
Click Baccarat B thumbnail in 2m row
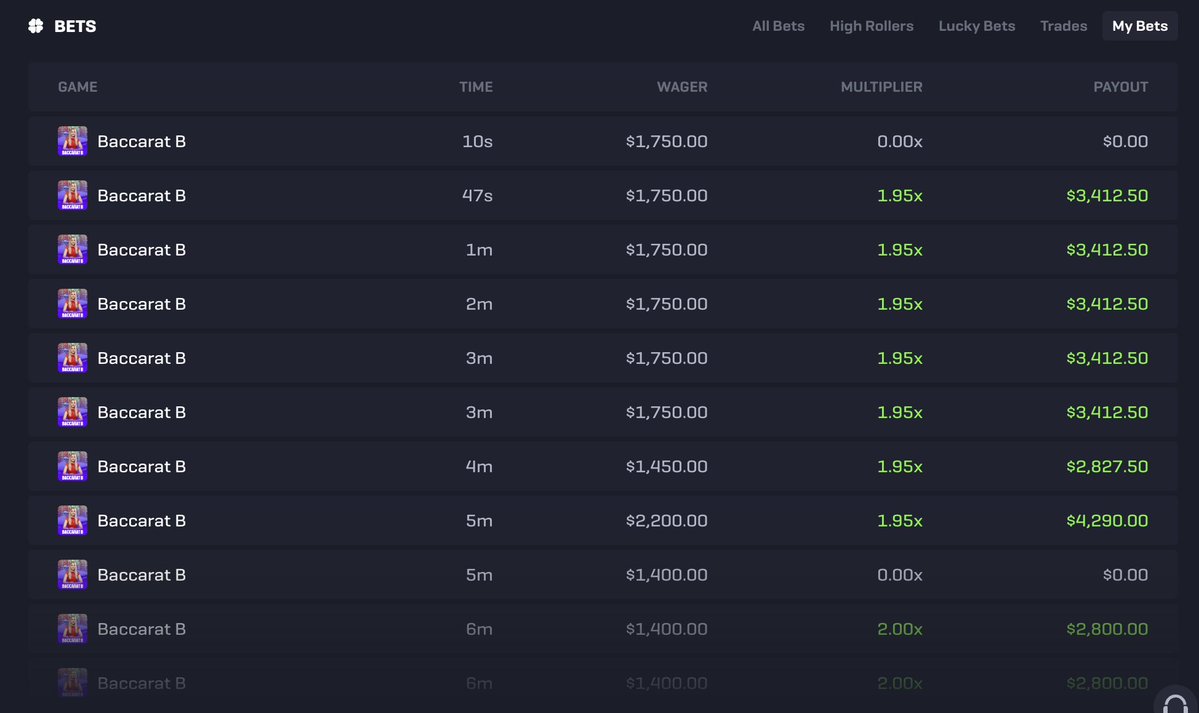(73, 304)
